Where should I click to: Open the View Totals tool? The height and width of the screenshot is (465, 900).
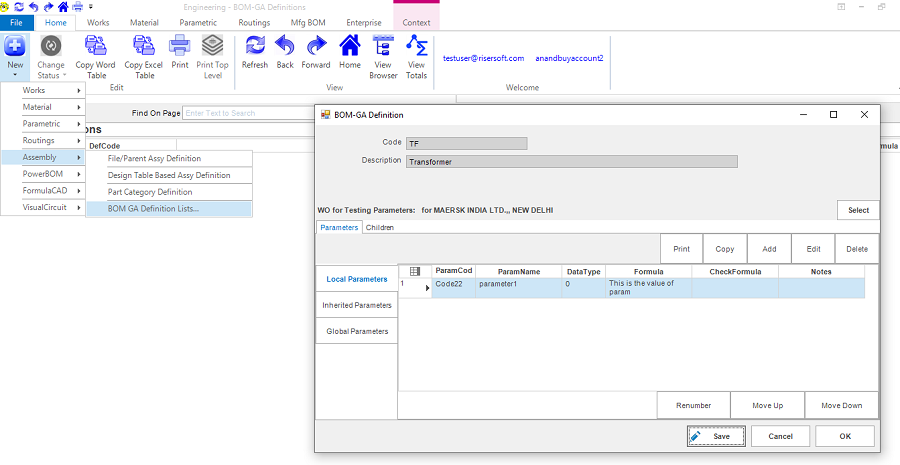click(416, 46)
